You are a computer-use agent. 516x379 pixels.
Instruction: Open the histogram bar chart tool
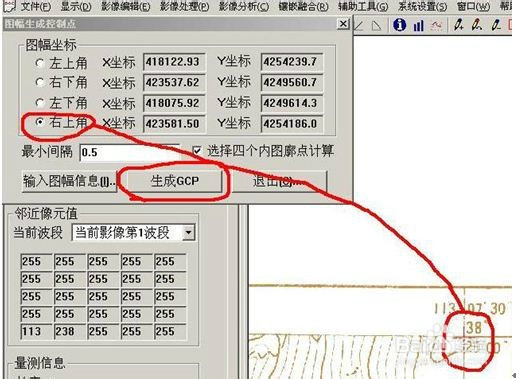pyautogui.click(x=418, y=26)
